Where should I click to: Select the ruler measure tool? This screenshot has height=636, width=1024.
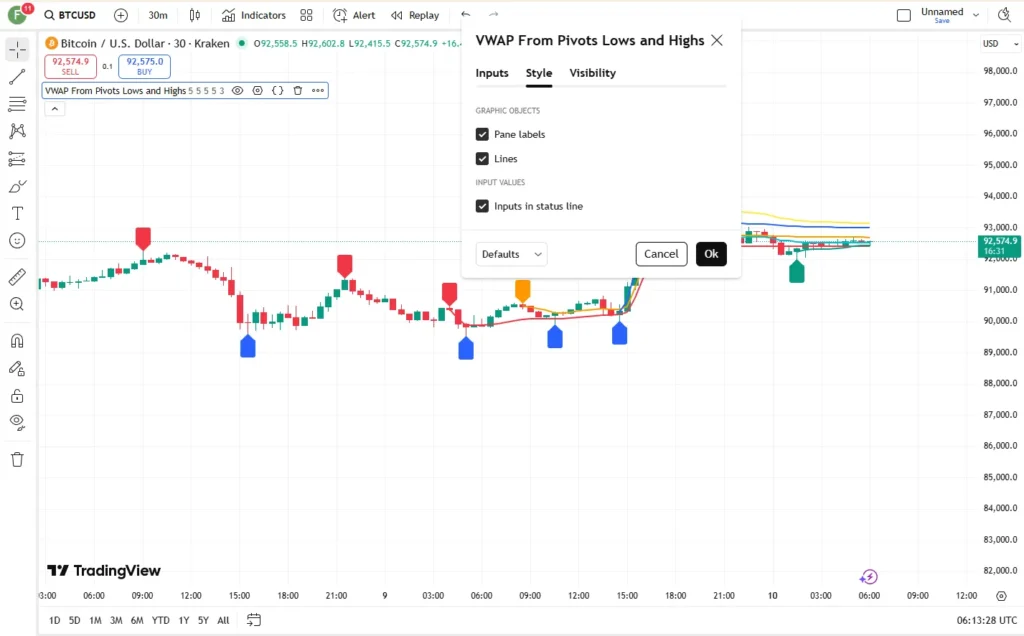[17, 277]
